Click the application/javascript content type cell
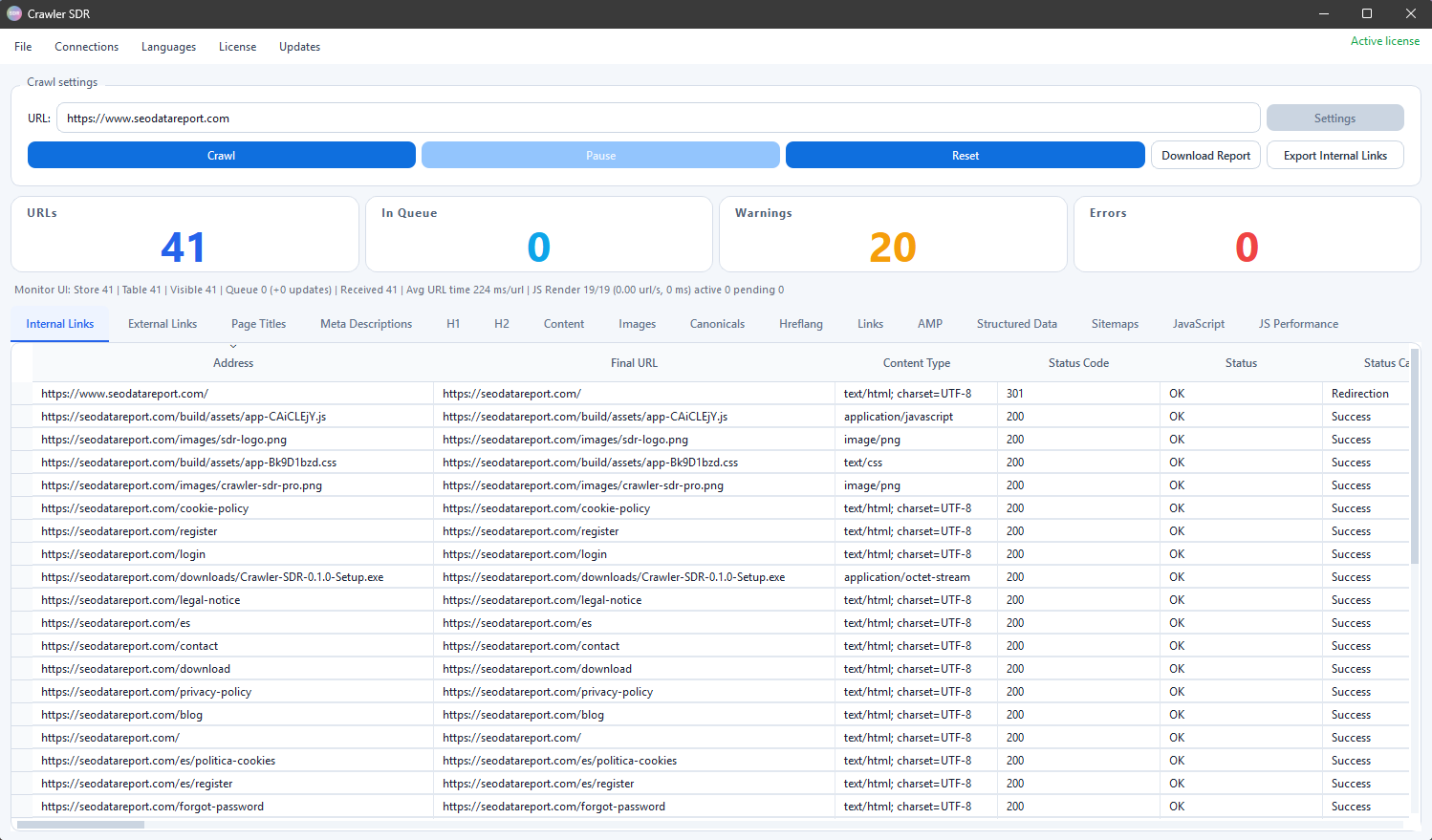 tap(917, 417)
